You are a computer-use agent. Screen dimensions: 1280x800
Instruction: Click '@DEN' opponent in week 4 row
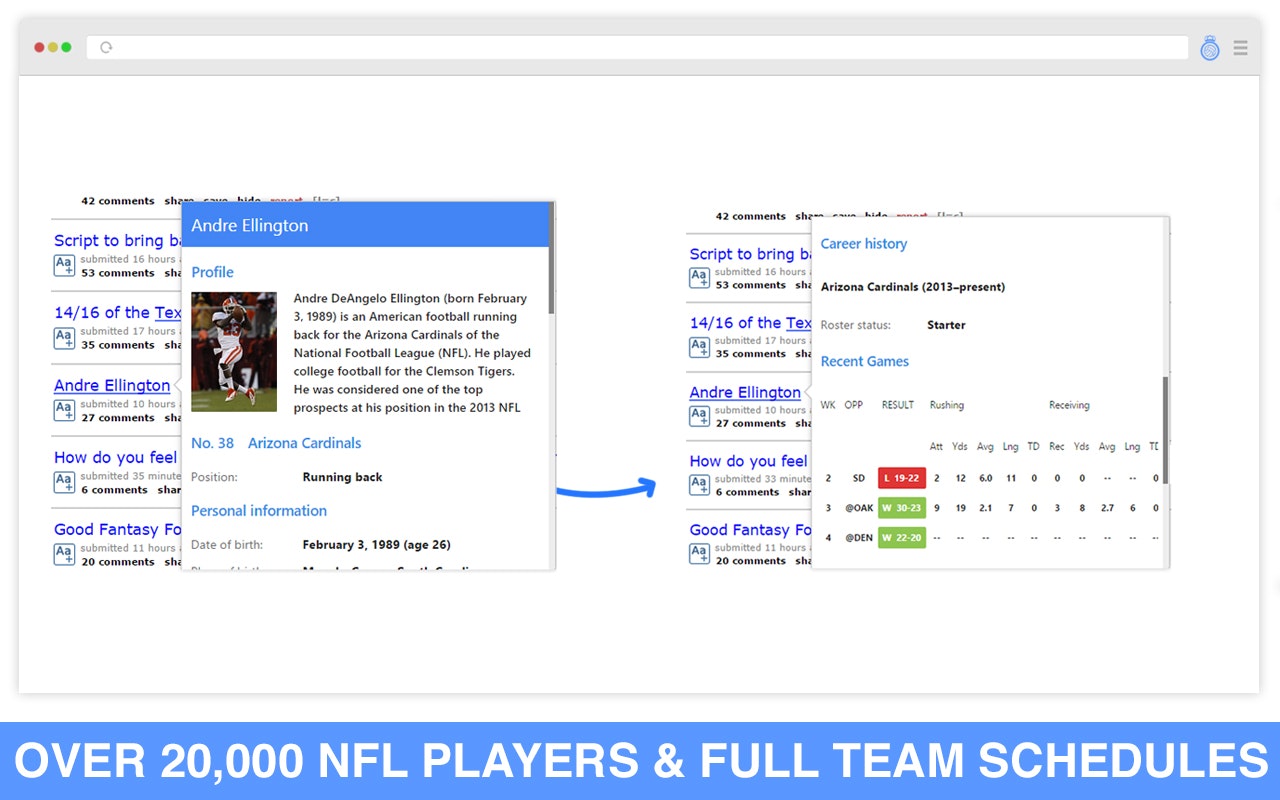click(859, 538)
